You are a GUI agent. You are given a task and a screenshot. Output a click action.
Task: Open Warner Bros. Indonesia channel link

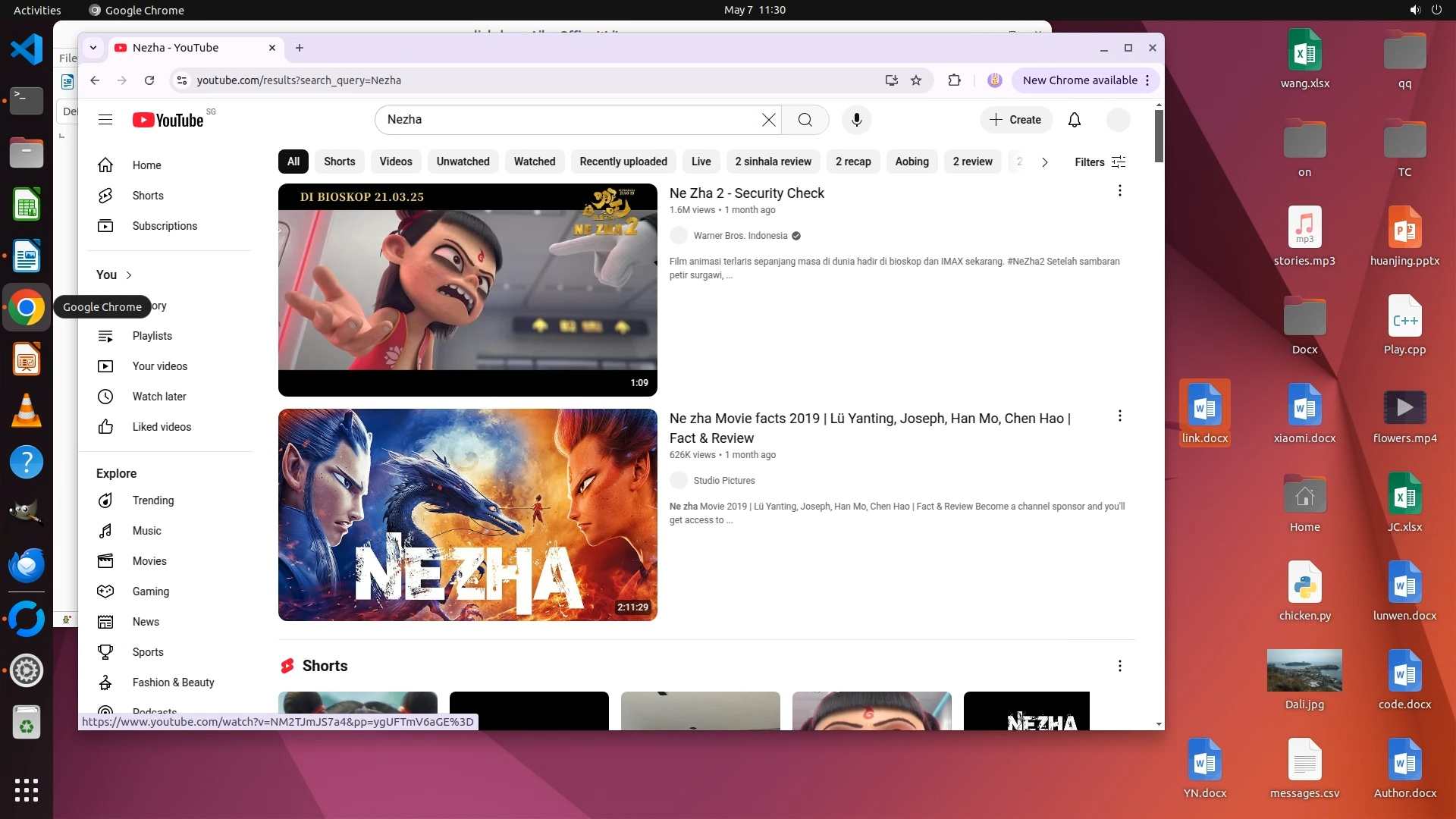(739, 236)
